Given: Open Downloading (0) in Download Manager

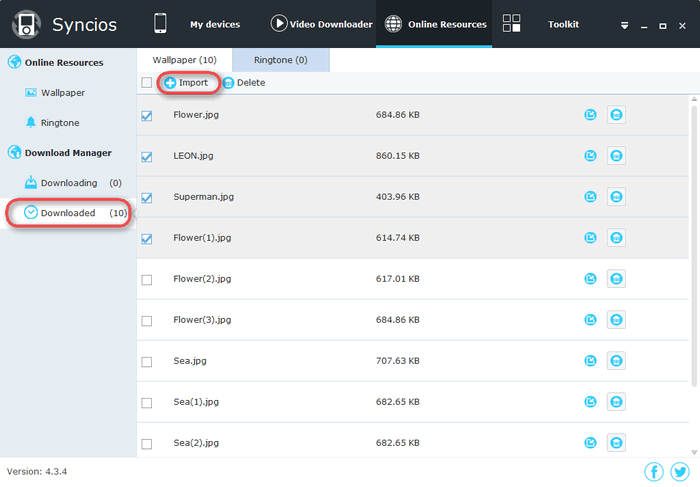Looking at the screenshot, I should [73, 183].
